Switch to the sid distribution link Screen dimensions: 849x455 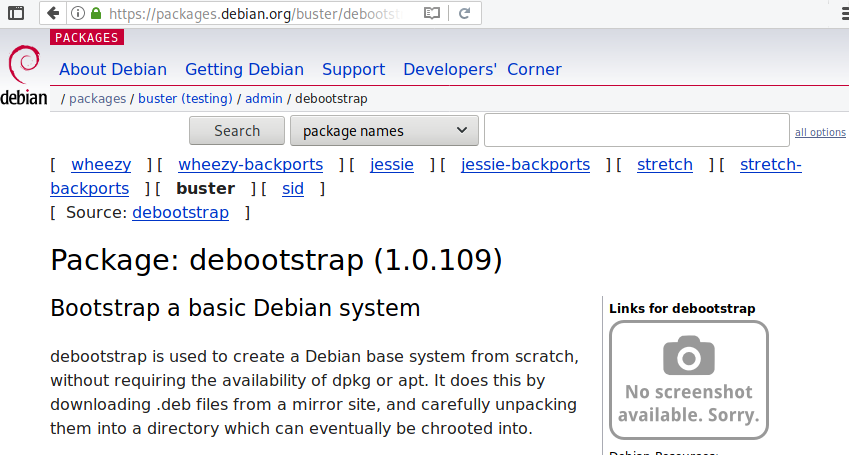pos(293,188)
